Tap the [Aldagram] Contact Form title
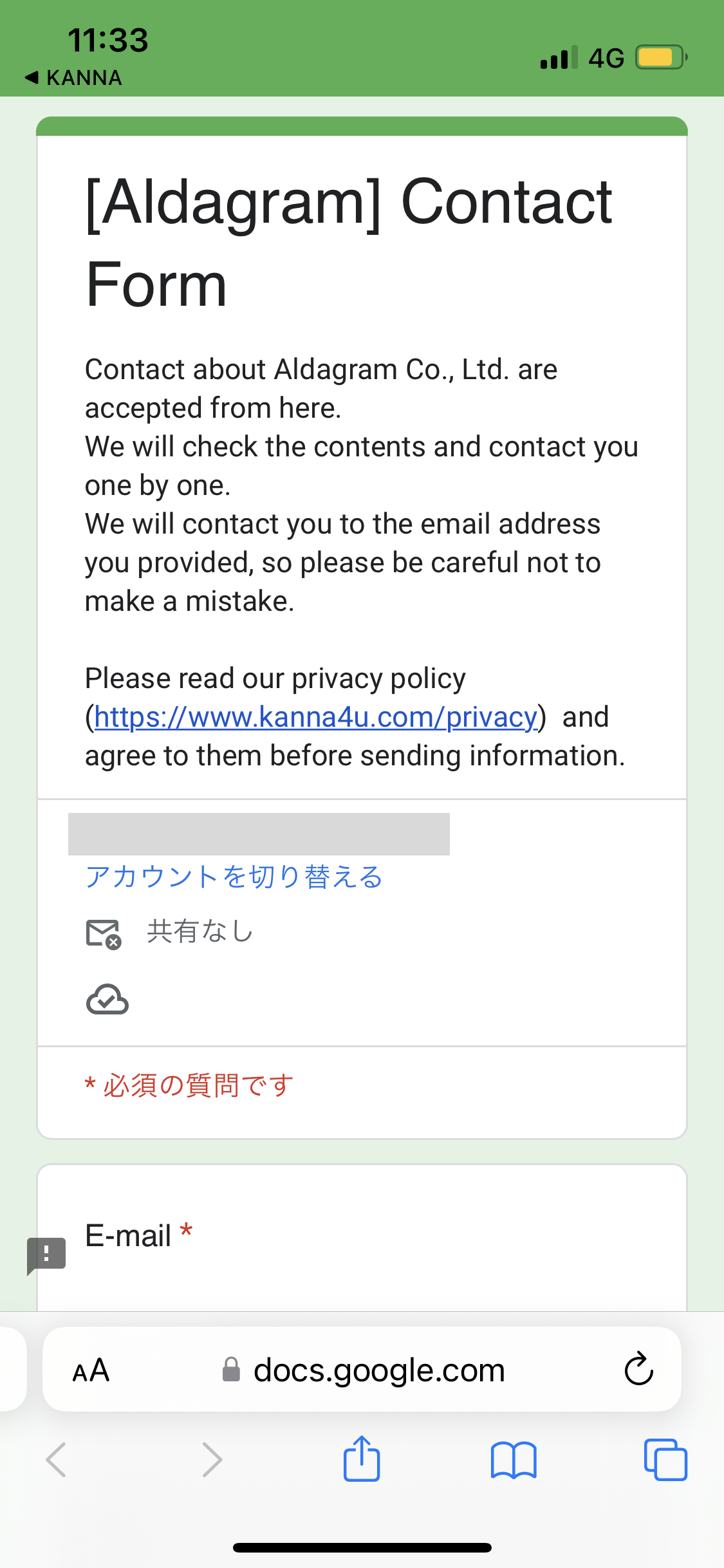This screenshot has height=1568, width=724. pos(348,243)
